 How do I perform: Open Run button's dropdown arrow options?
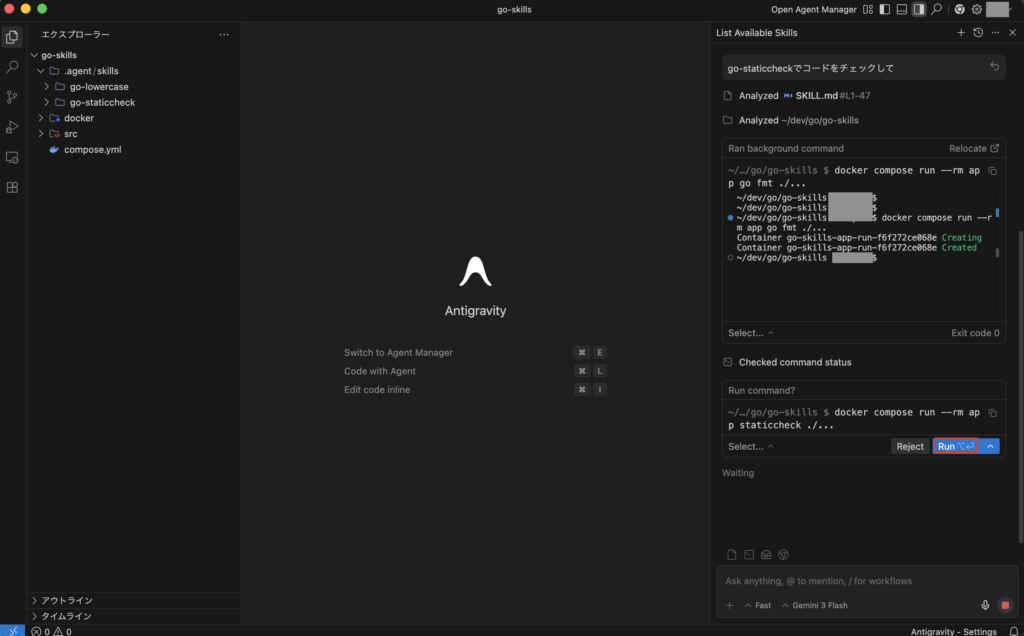pos(990,446)
